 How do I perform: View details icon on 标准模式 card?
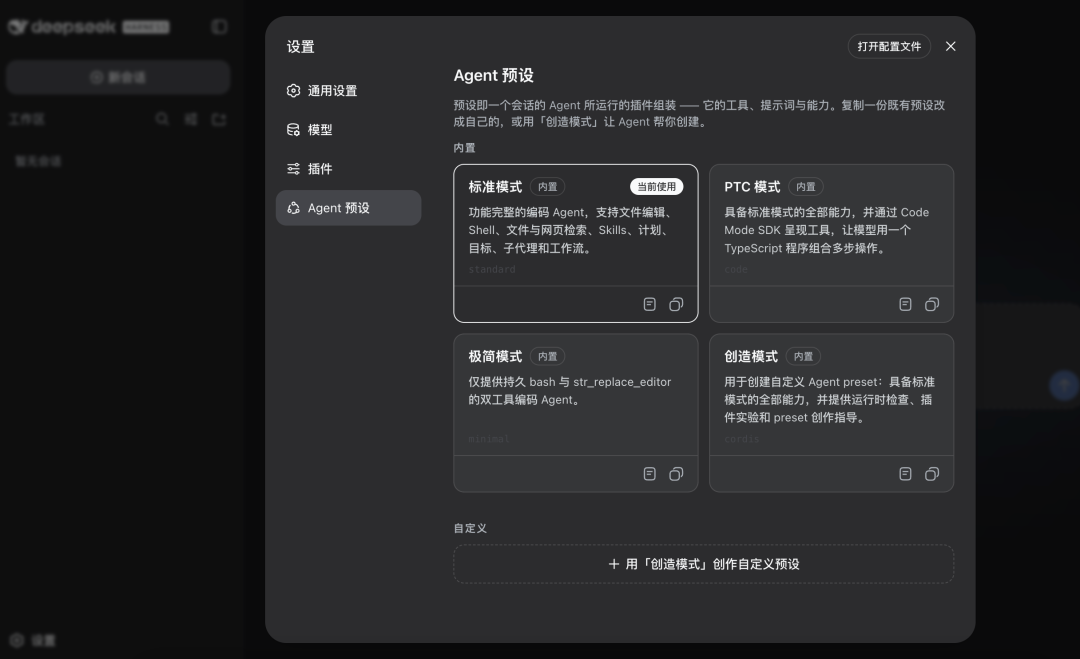650,304
